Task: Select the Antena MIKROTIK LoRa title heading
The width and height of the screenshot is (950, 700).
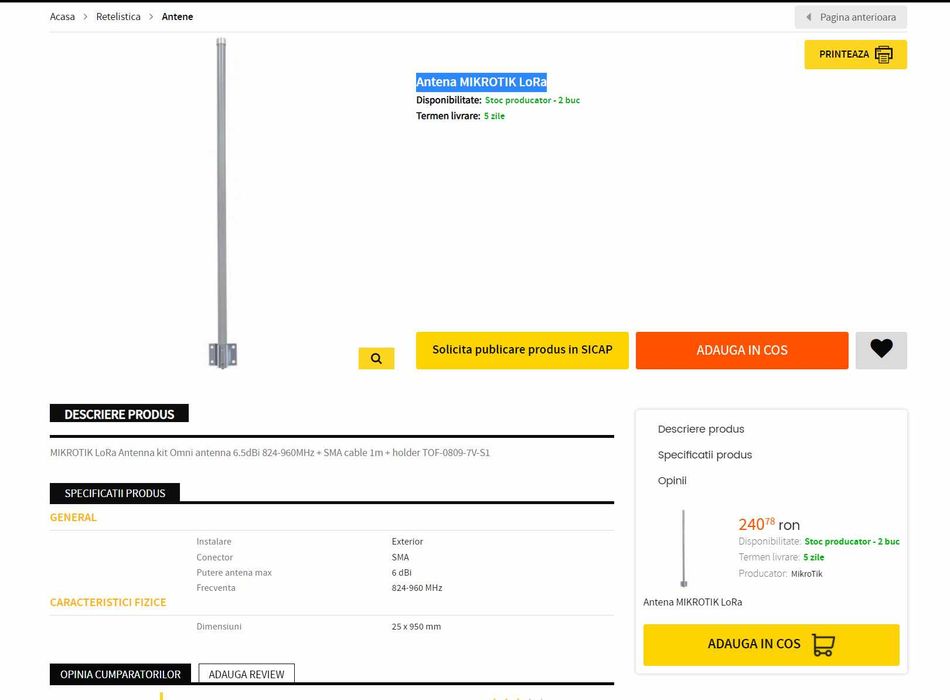Action: pyautogui.click(x=481, y=82)
